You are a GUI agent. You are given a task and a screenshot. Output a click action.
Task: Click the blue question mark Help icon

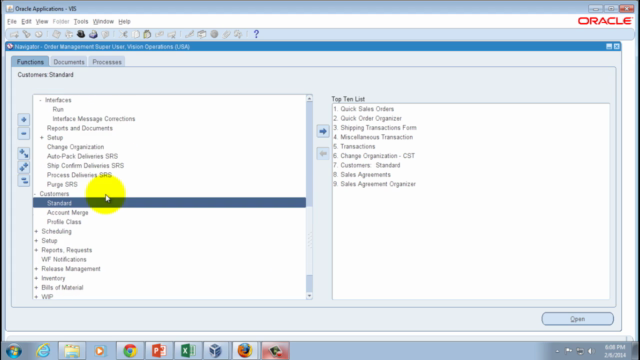click(256, 34)
